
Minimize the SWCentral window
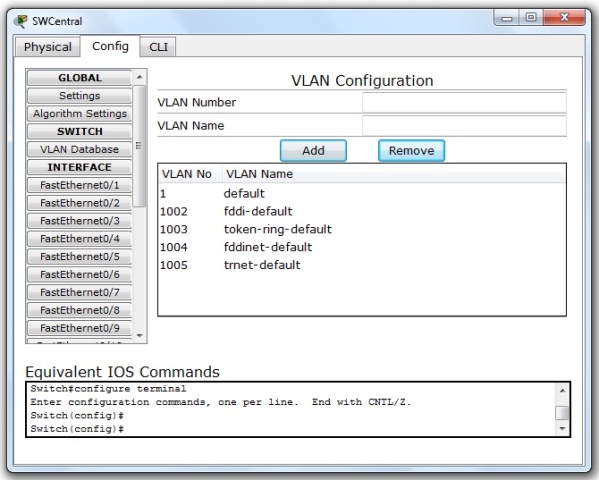coord(507,18)
